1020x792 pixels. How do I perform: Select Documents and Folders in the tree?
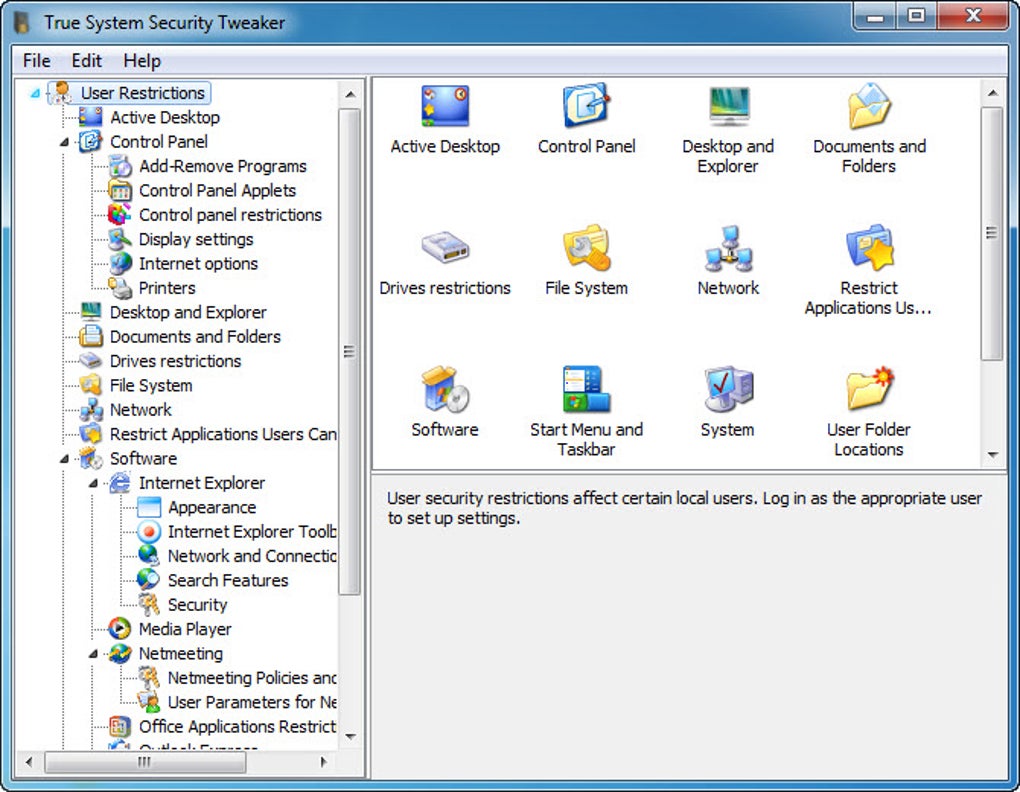tap(195, 337)
